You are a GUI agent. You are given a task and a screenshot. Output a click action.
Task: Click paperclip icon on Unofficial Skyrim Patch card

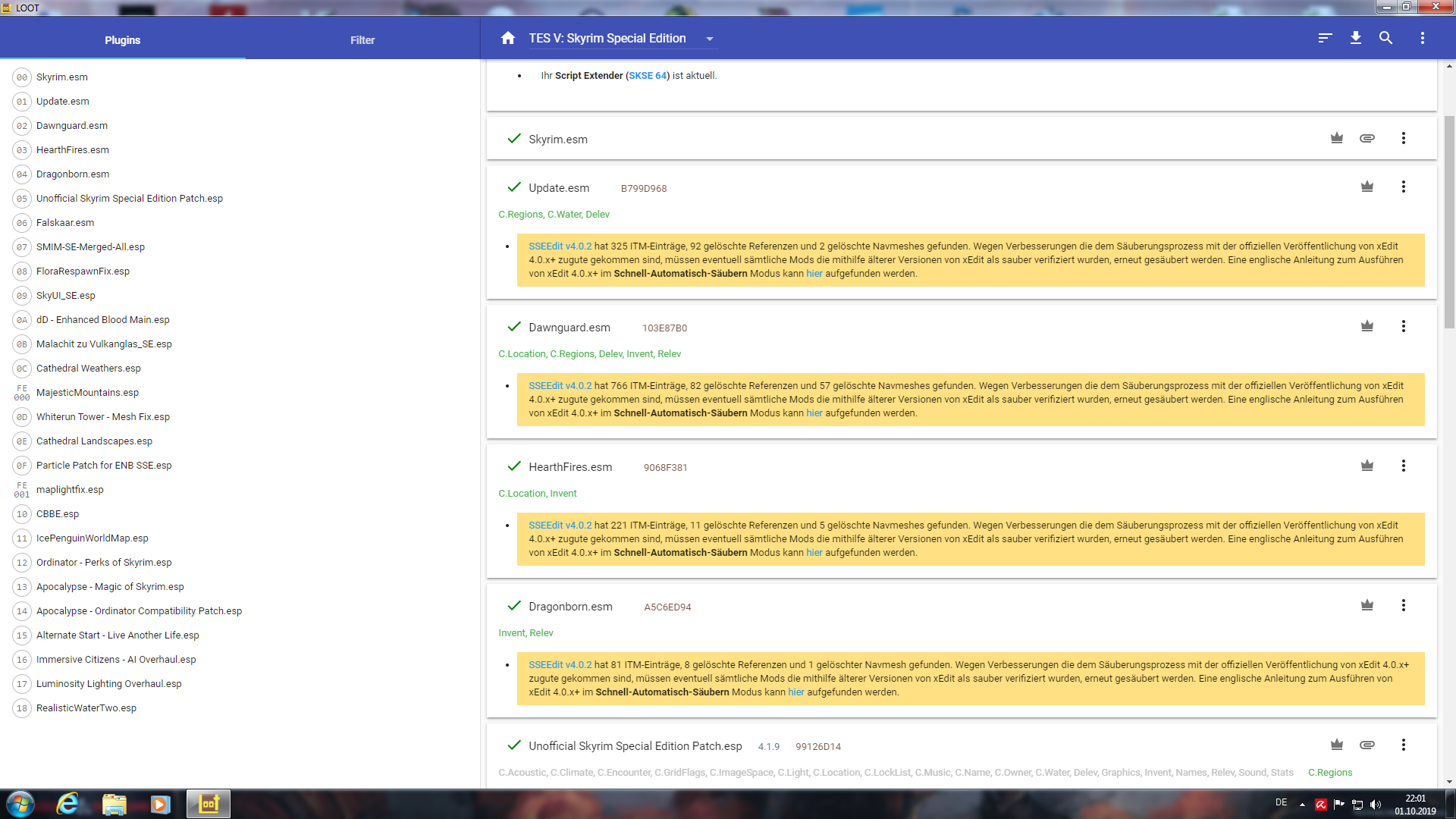click(1367, 745)
